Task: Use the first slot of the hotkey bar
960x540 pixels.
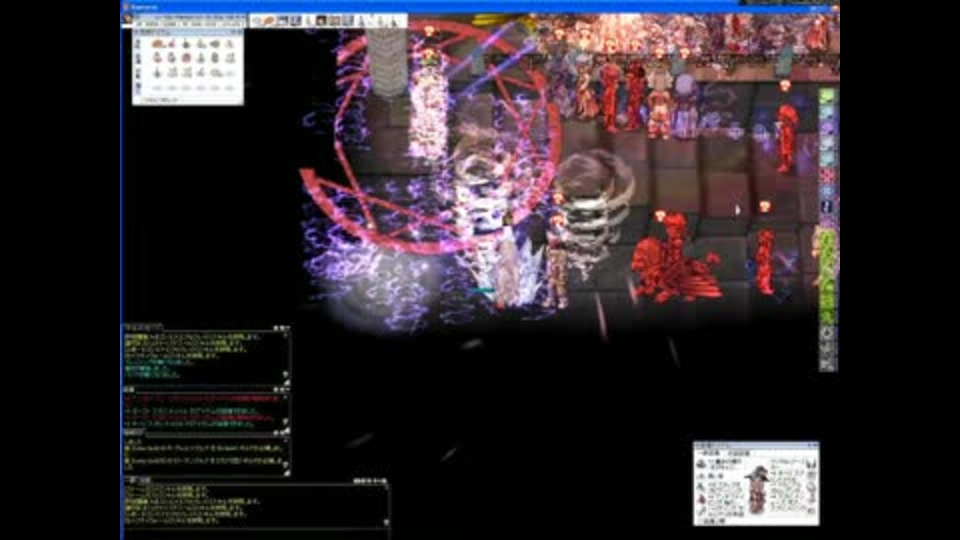Action: click(x=256, y=20)
